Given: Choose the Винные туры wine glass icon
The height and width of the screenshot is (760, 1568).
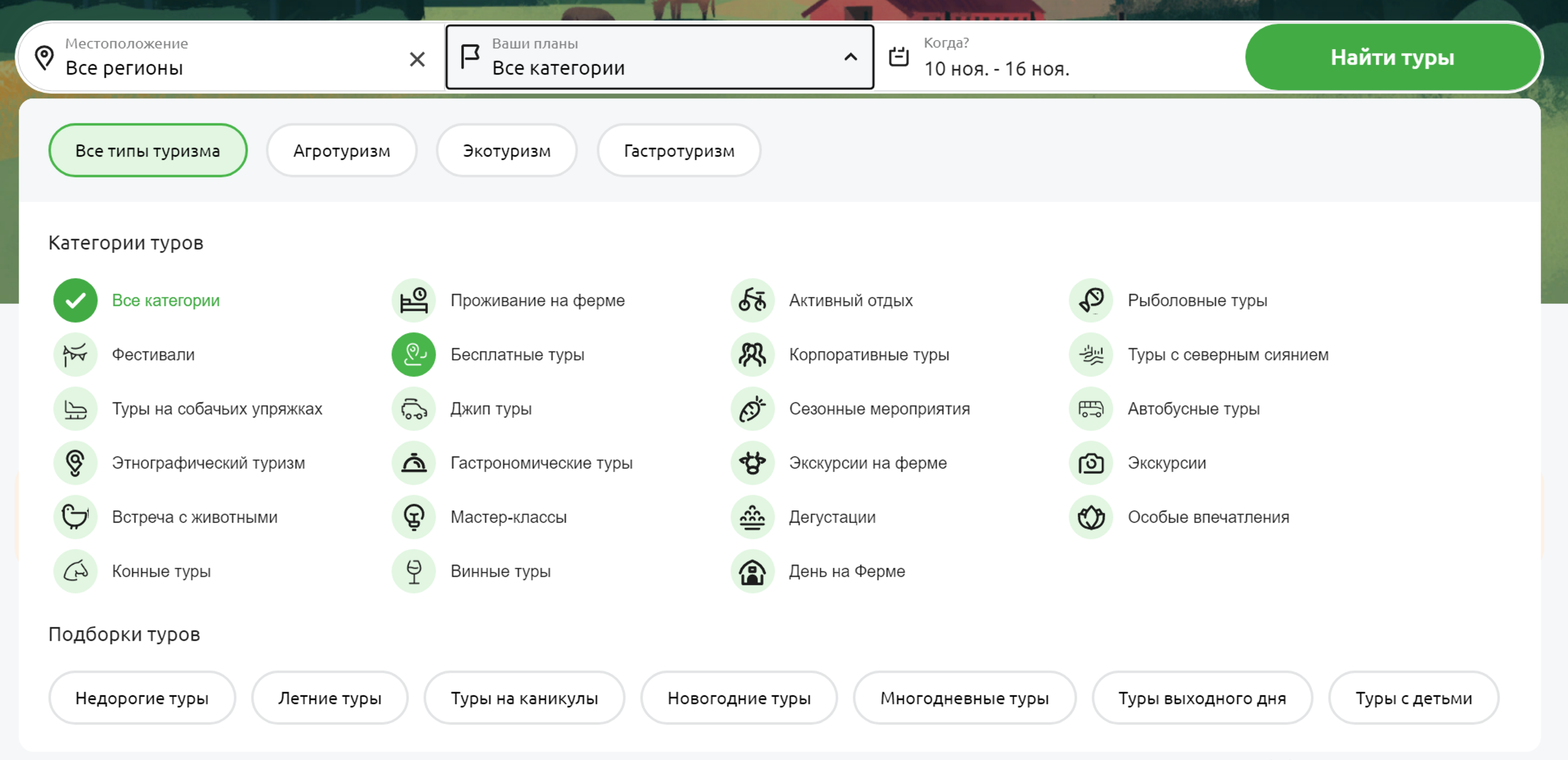Looking at the screenshot, I should click(414, 571).
